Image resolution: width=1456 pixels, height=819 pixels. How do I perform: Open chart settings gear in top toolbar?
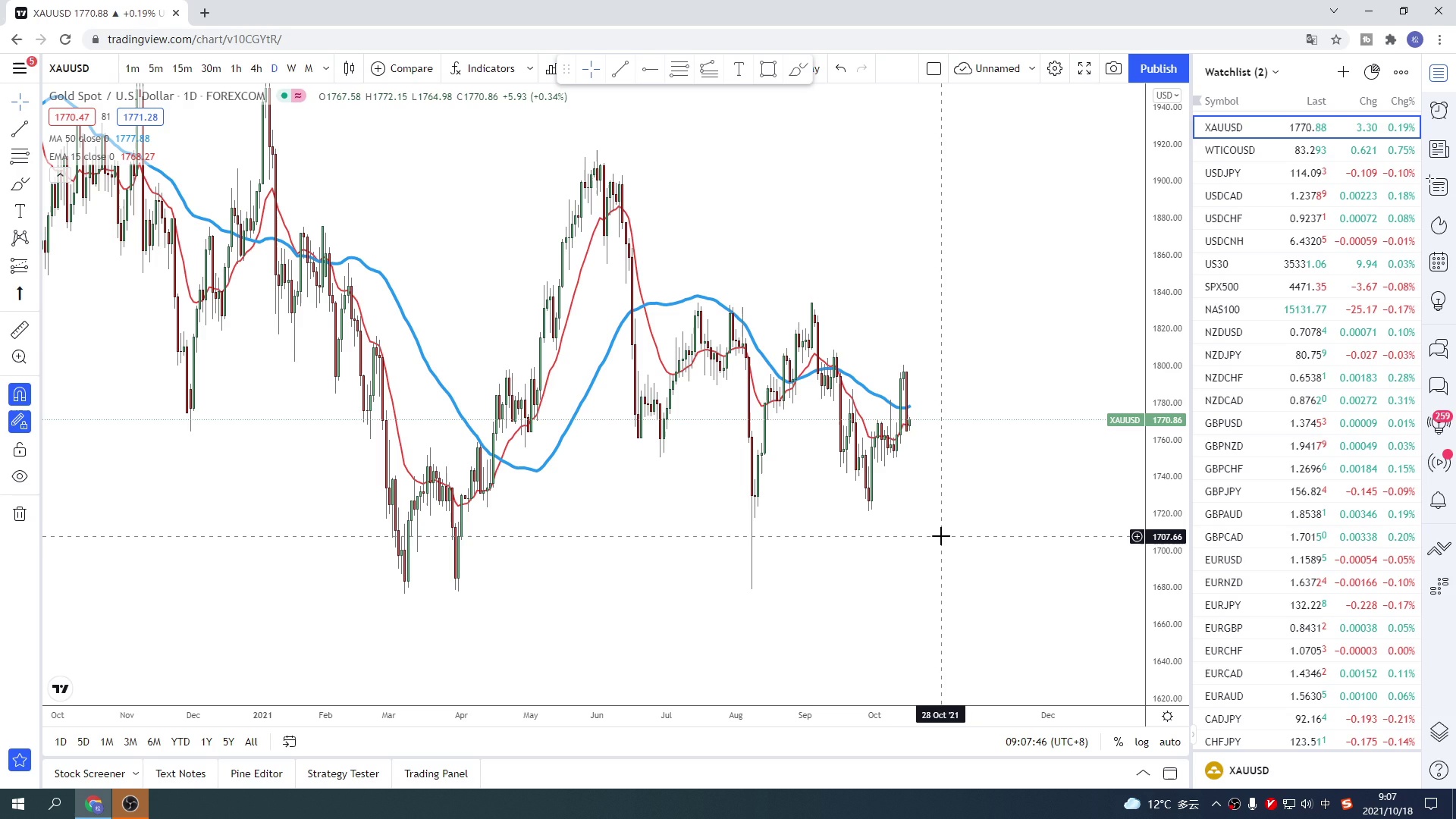click(x=1055, y=69)
